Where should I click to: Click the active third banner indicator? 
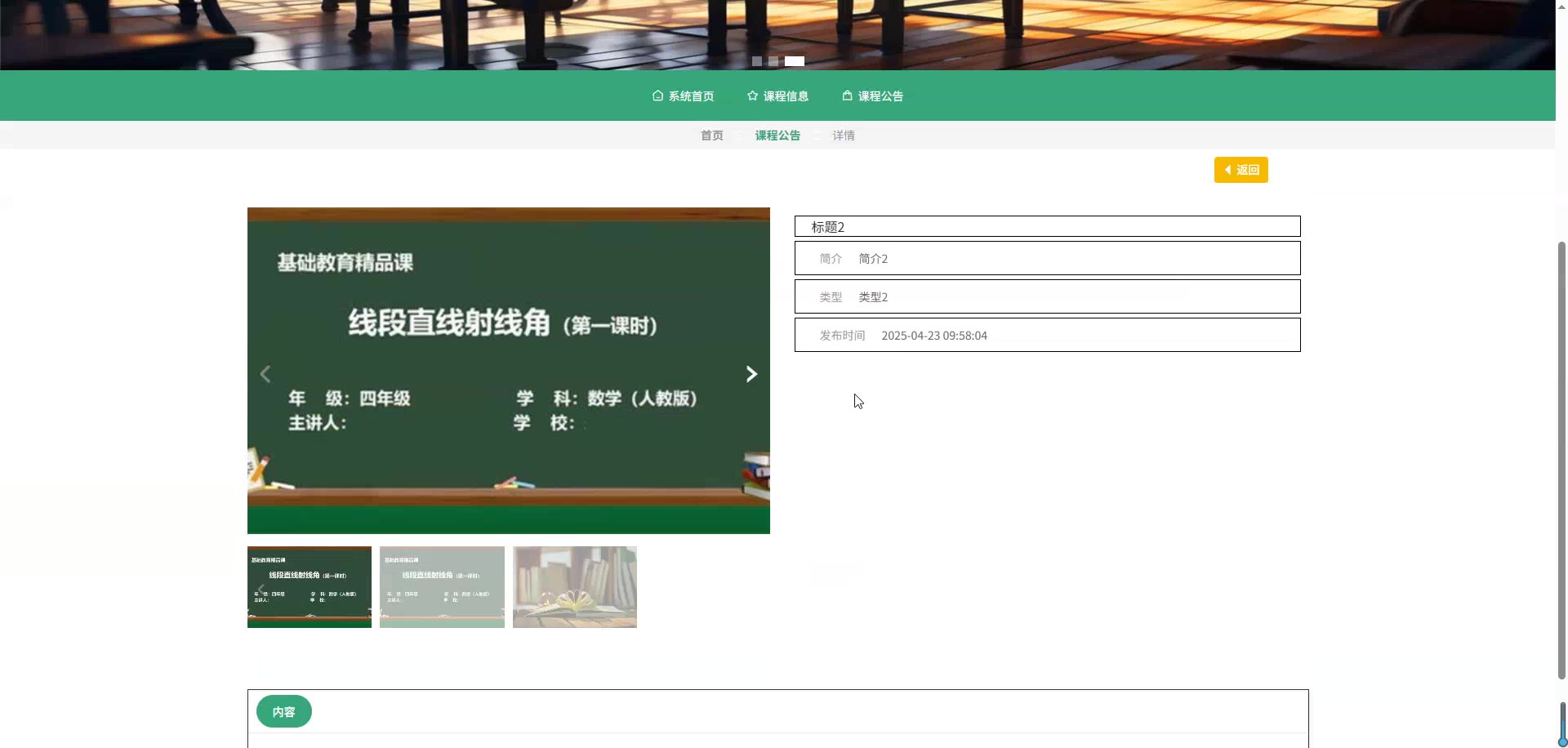795,61
